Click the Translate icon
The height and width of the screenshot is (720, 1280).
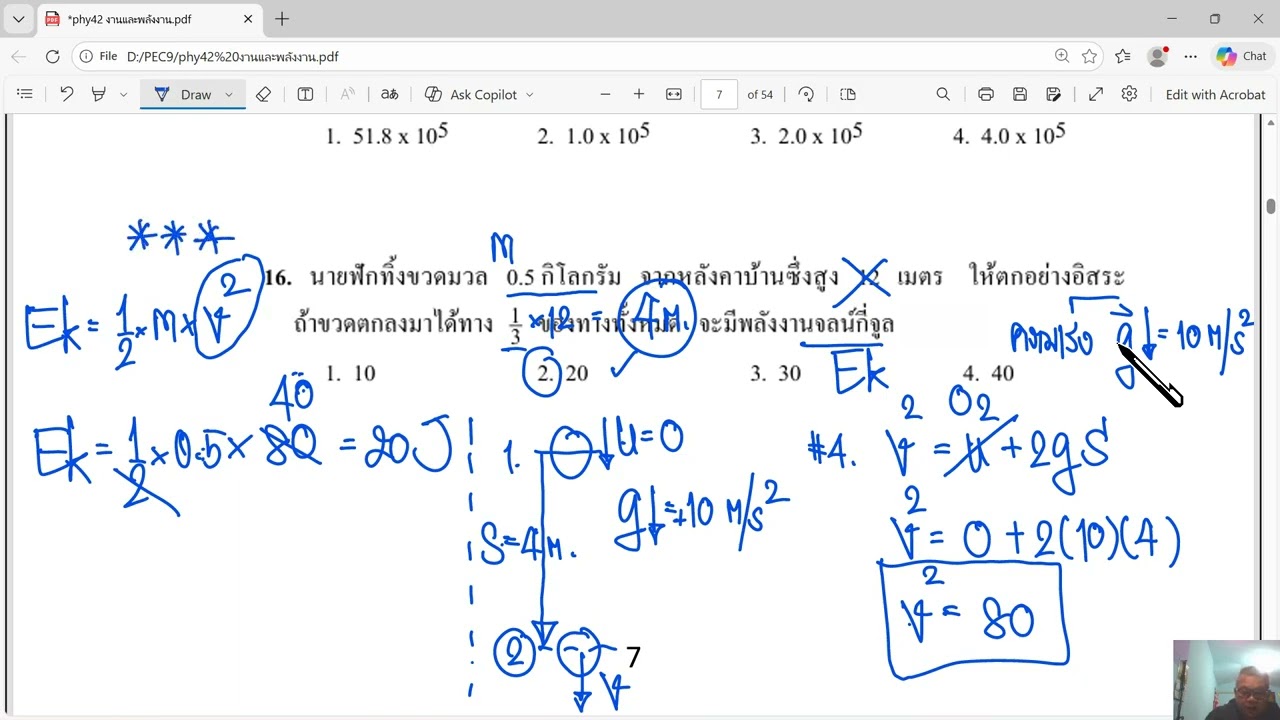tap(389, 94)
